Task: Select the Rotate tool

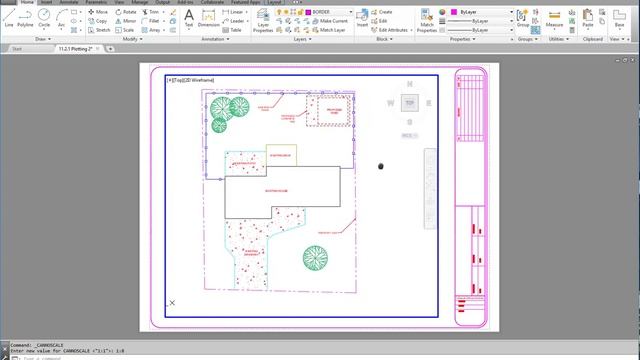Action: 126,12
